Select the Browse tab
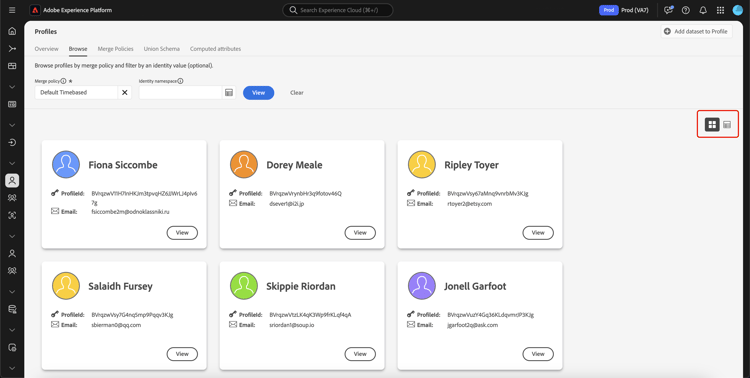 click(x=78, y=49)
